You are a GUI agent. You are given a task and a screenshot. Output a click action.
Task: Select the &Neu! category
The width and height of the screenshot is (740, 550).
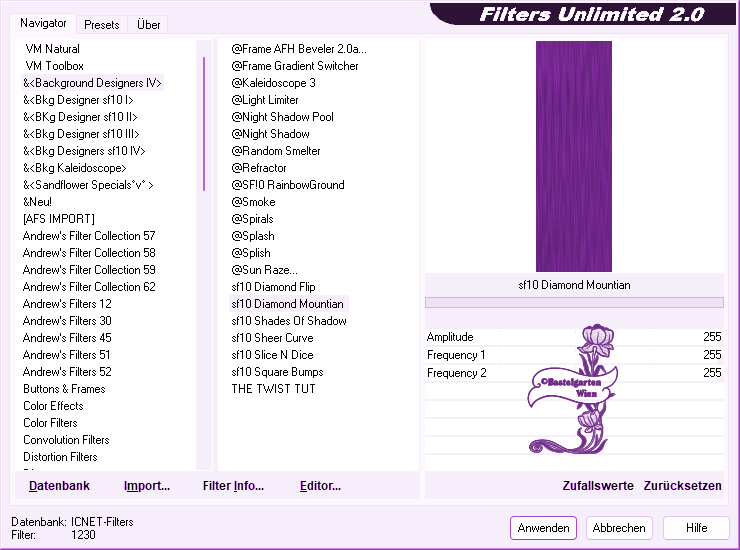(x=37, y=202)
